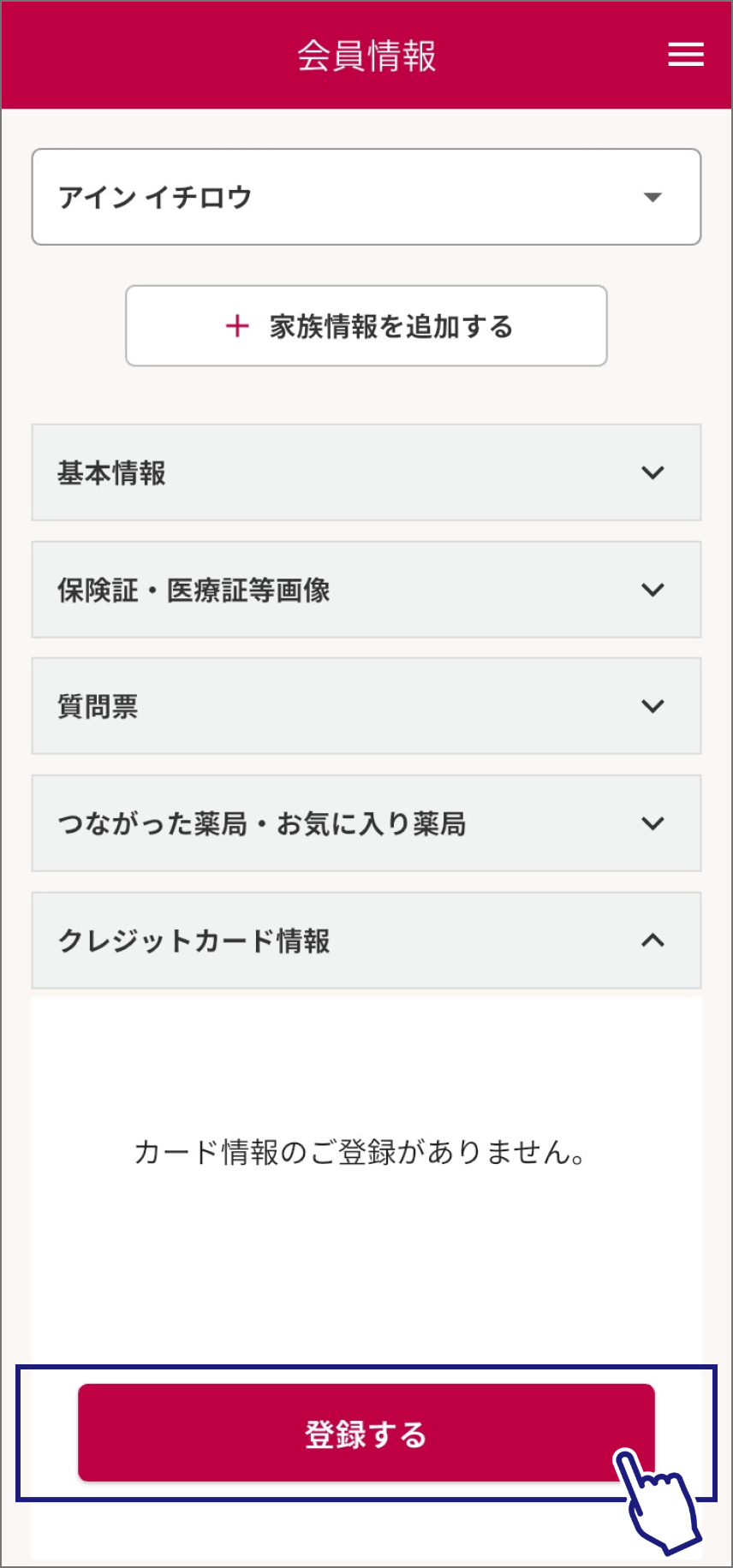733x1568 pixels.
Task: Click the chevron beside つながった薬局・お気に入り薬局
Action: 653,823
